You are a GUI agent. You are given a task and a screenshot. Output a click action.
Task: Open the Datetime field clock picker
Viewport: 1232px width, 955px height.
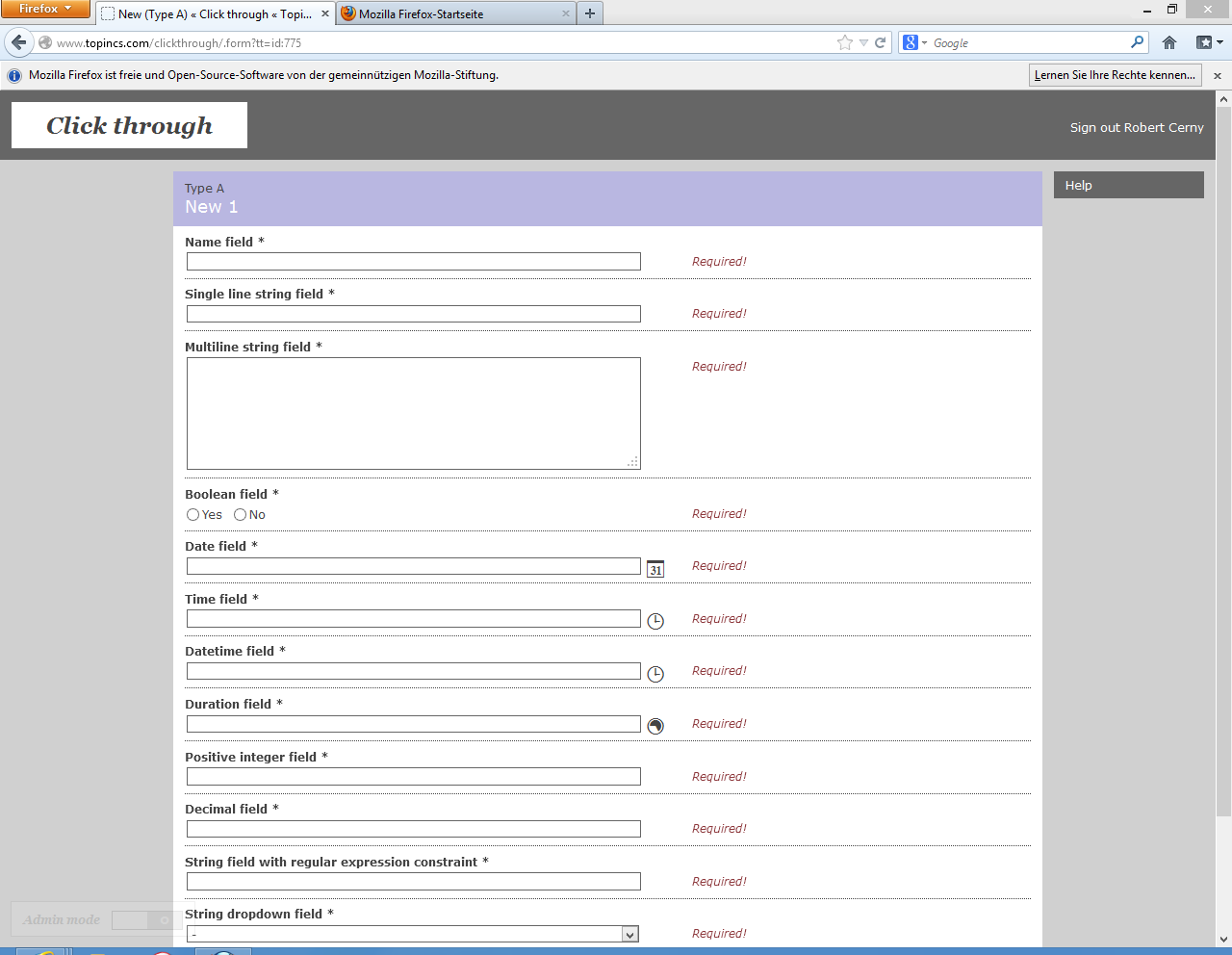655,674
